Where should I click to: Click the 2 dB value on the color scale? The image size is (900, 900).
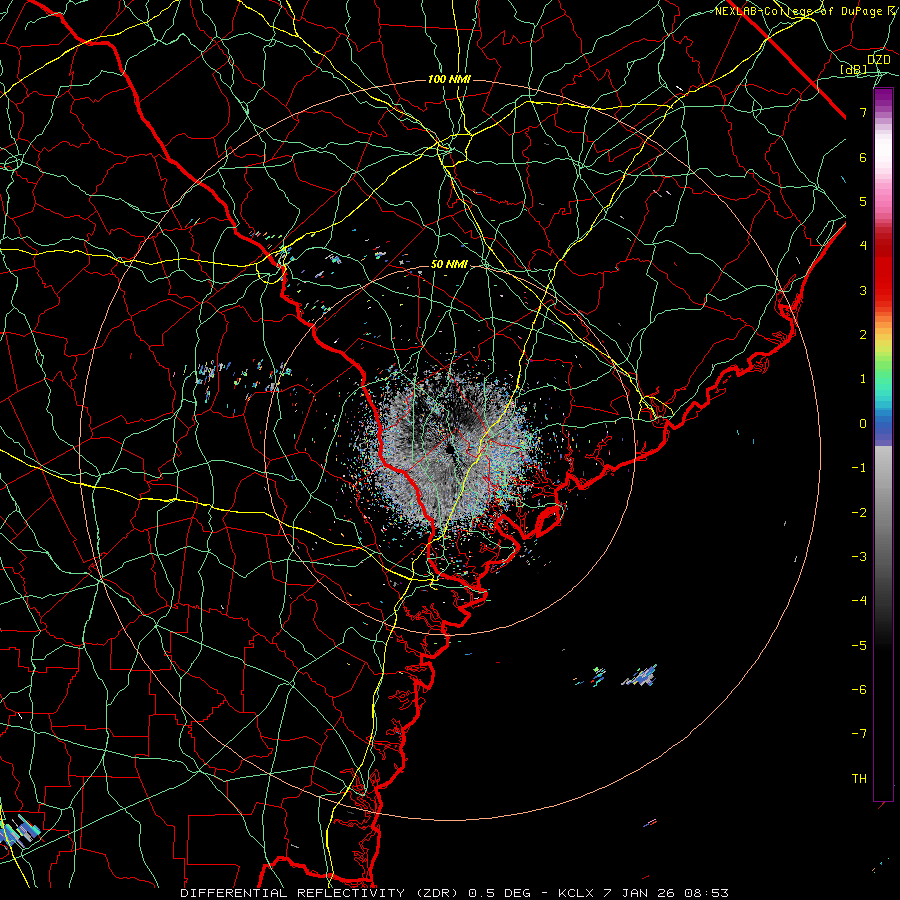863,335
